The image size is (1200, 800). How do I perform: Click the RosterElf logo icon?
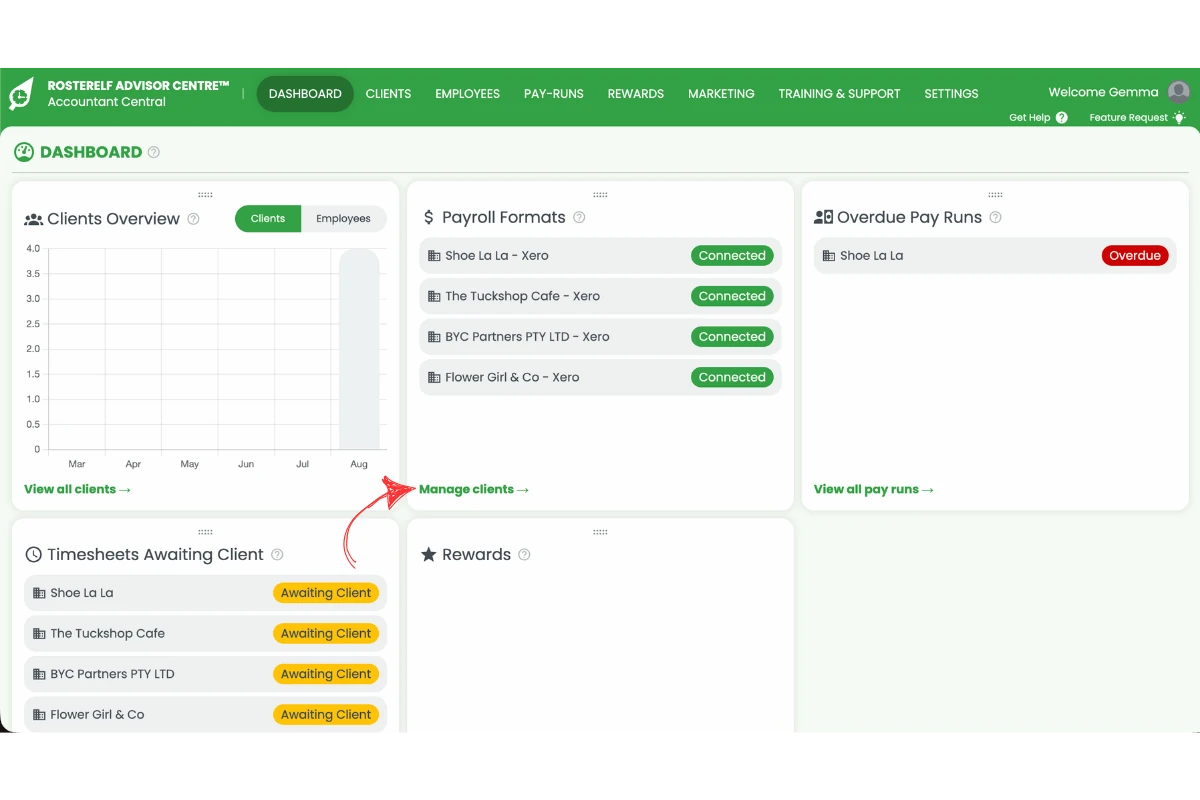21,94
